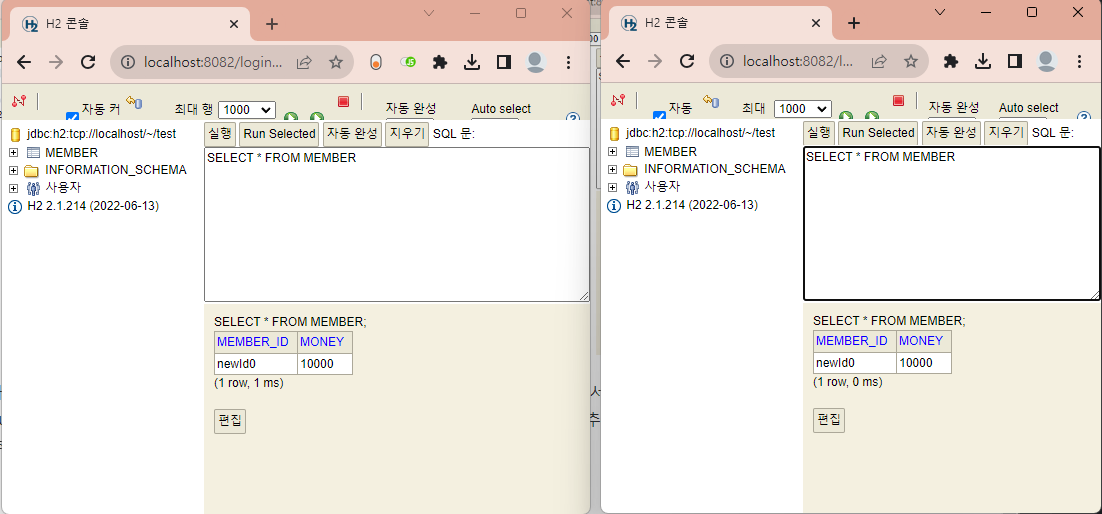
Task: Click the Disconnect icon in right window
Action: coord(618,101)
